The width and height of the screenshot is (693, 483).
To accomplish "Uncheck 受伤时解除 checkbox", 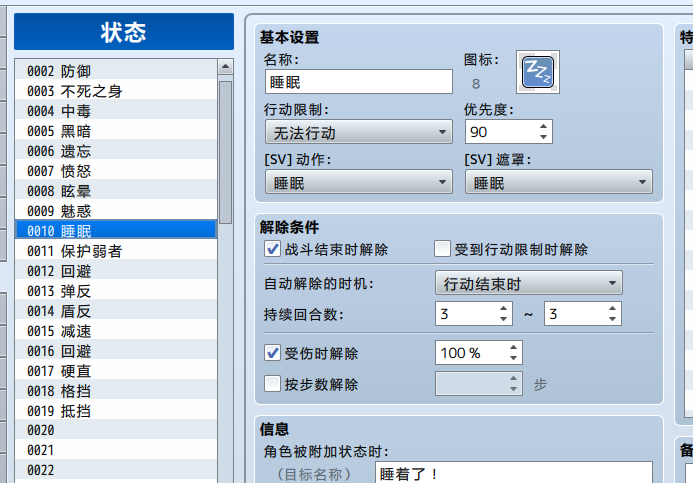I will click(272, 353).
